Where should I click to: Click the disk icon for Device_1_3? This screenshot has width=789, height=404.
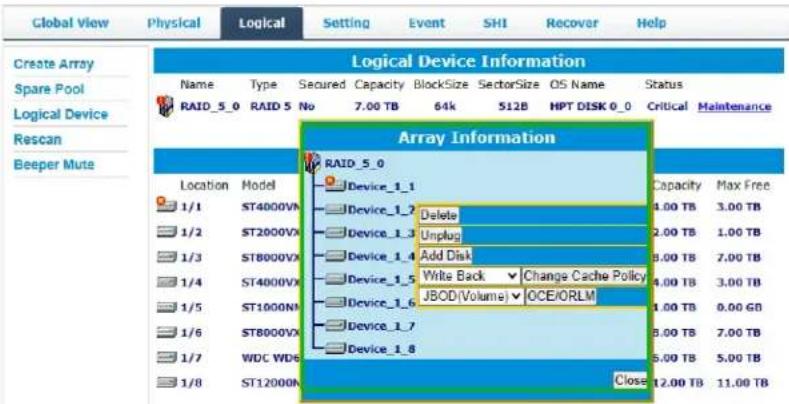(x=335, y=232)
